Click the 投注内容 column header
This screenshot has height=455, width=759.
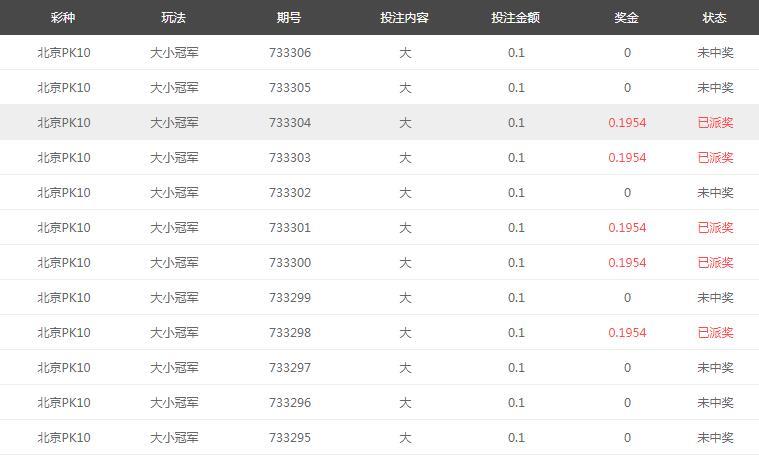pos(405,18)
